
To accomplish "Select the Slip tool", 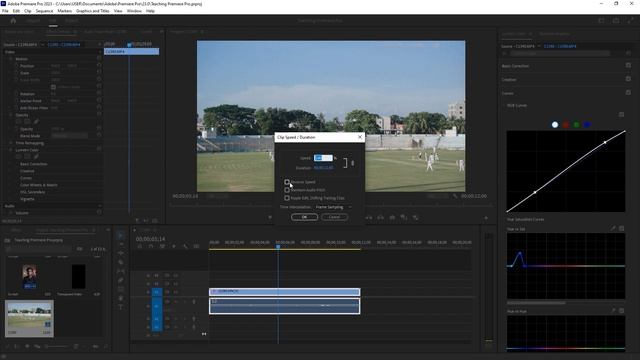I will click(121, 271).
